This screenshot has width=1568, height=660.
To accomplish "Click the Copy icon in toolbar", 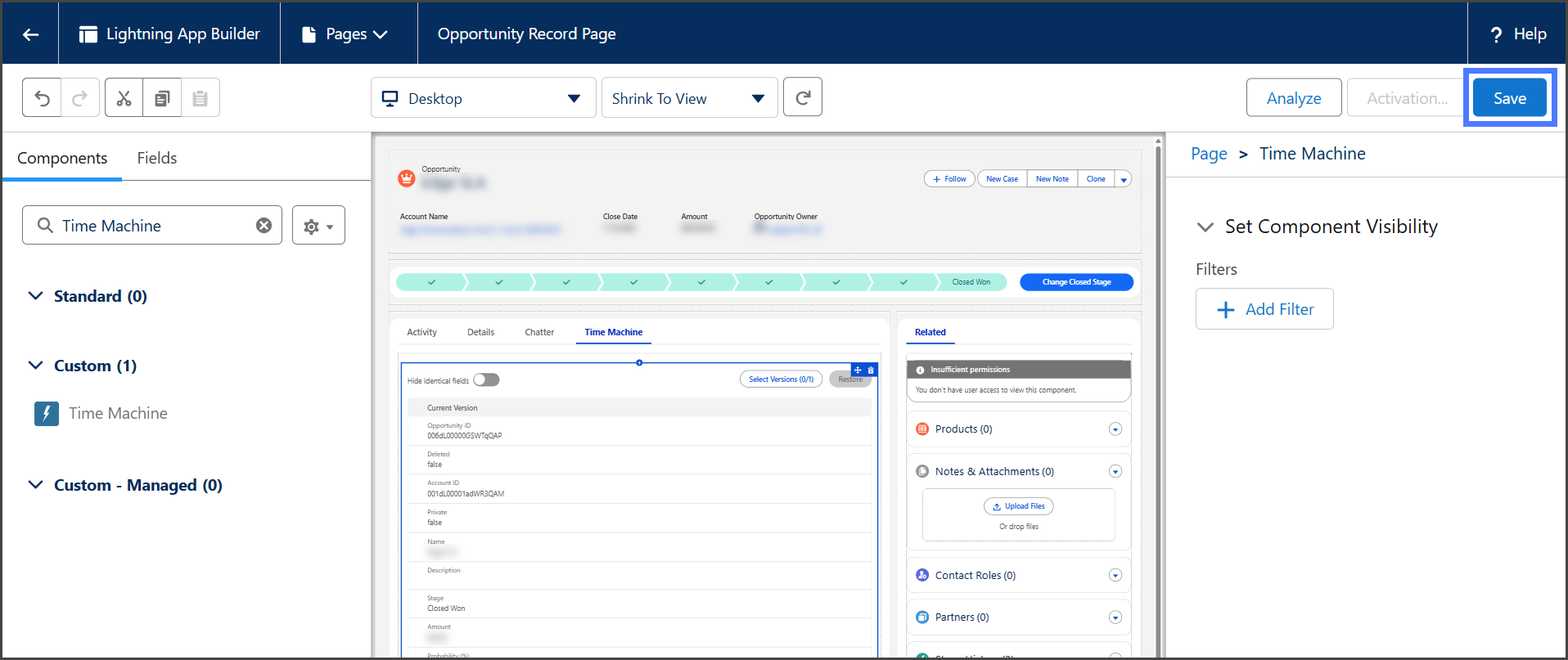I will click(162, 98).
